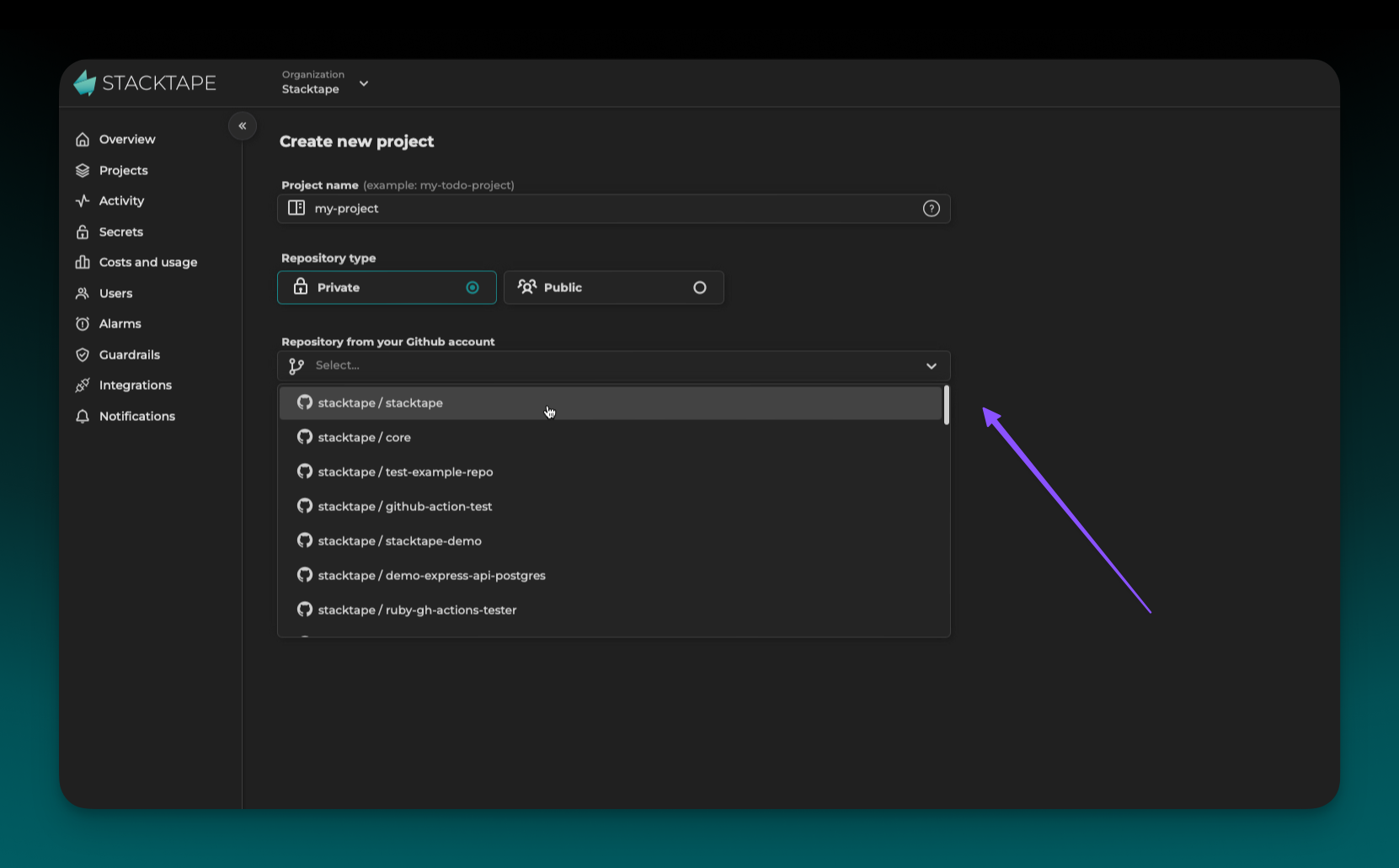Select the Public repository radio button

700,288
